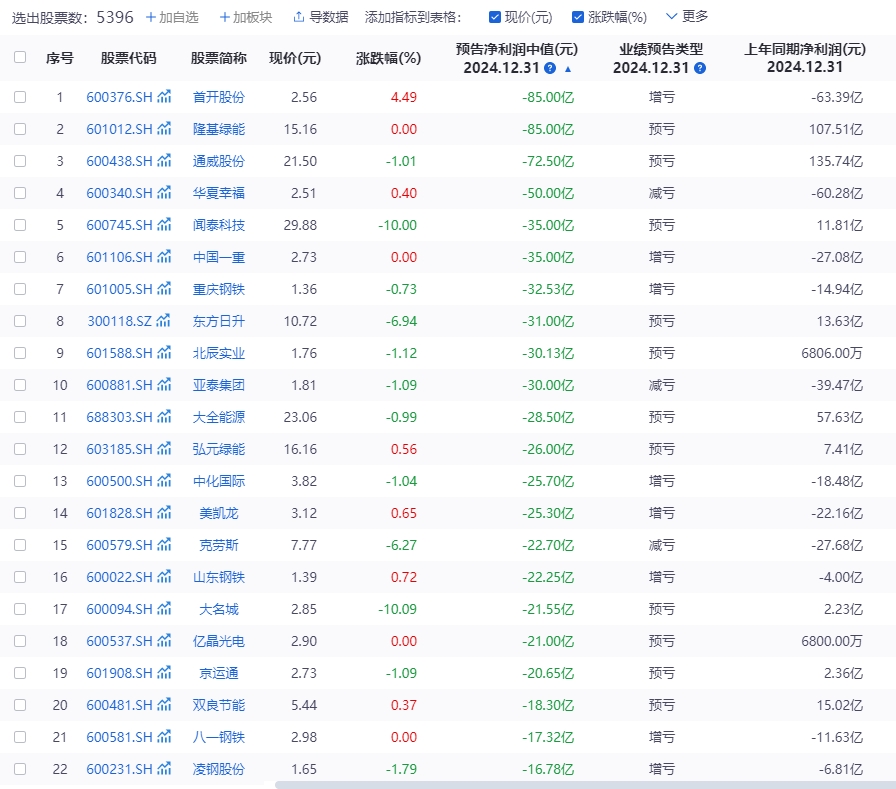Open chart icon beside 600094.SH
This screenshot has width=896, height=789.
coord(164,608)
